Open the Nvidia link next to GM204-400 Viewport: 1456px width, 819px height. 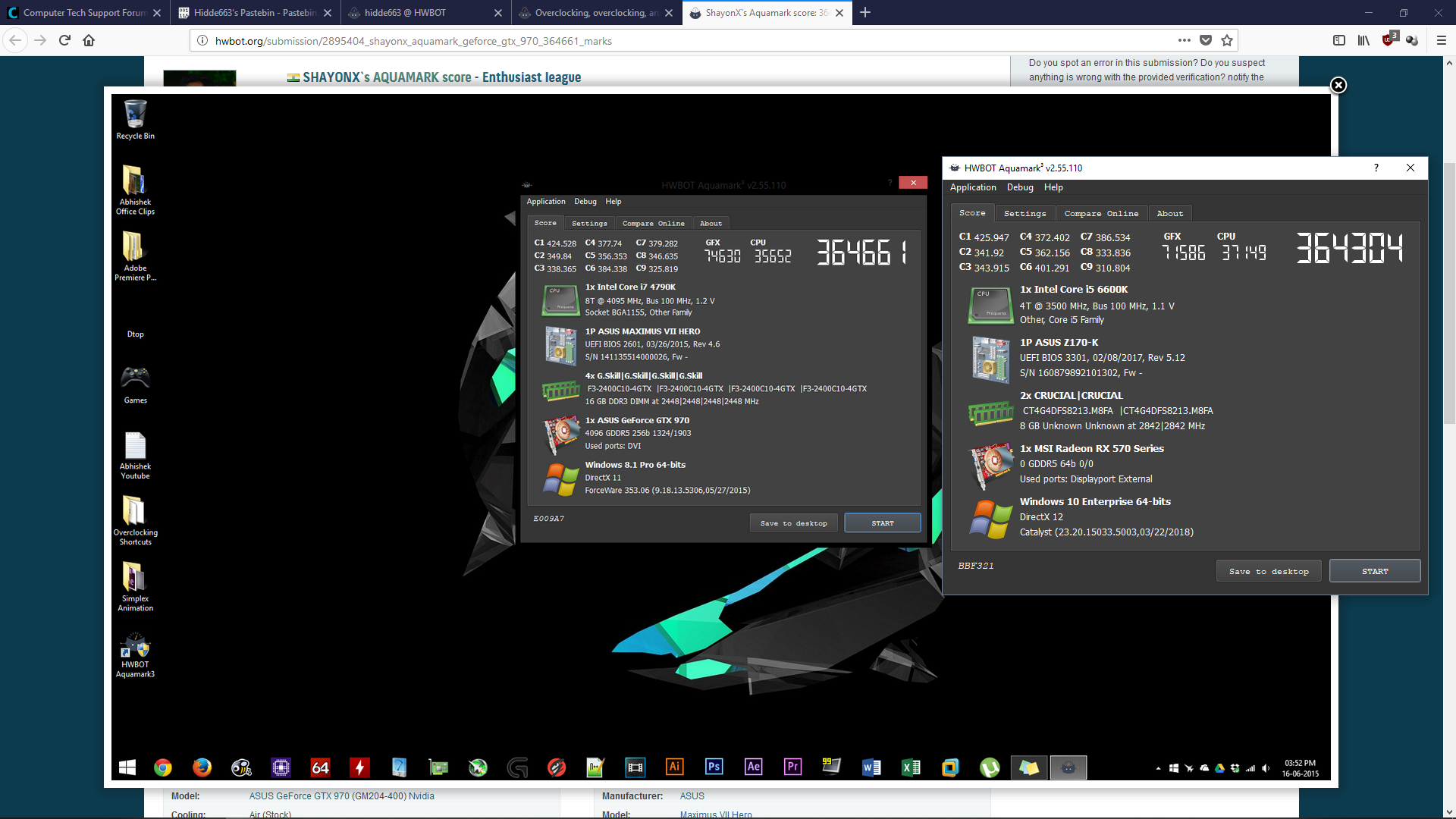421,796
